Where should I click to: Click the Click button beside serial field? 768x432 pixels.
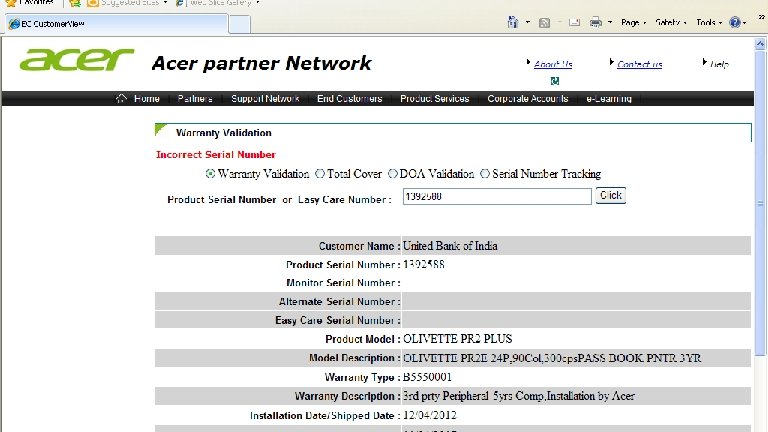610,195
